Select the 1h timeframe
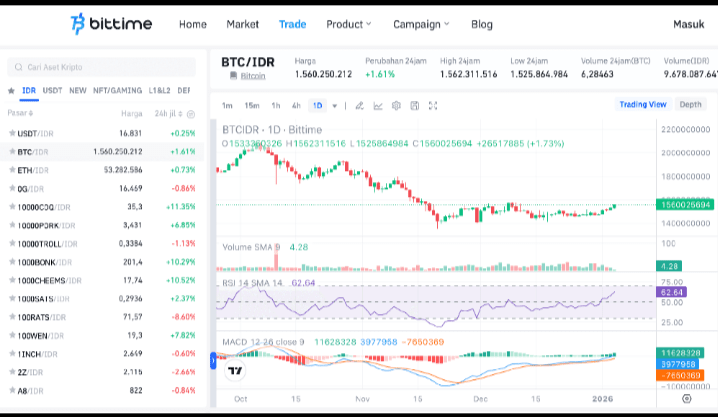This screenshot has width=718, height=417. tap(276, 106)
